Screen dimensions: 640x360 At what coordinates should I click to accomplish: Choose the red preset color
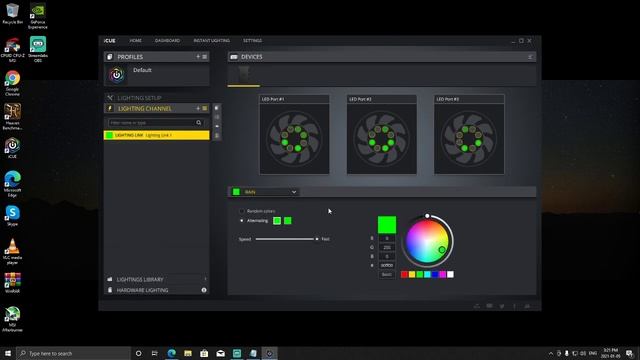pyautogui.click(x=404, y=274)
